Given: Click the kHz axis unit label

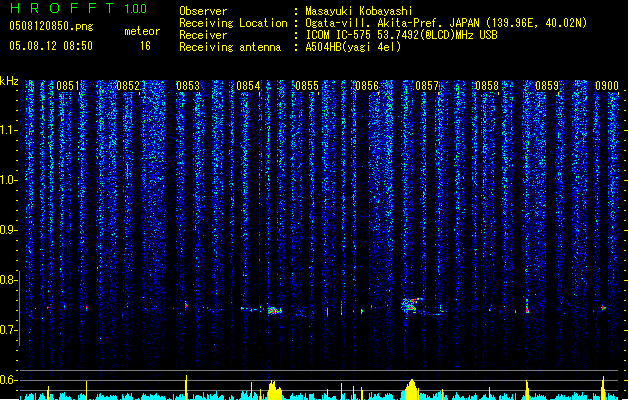Looking at the screenshot, I should pyautogui.click(x=9, y=81).
